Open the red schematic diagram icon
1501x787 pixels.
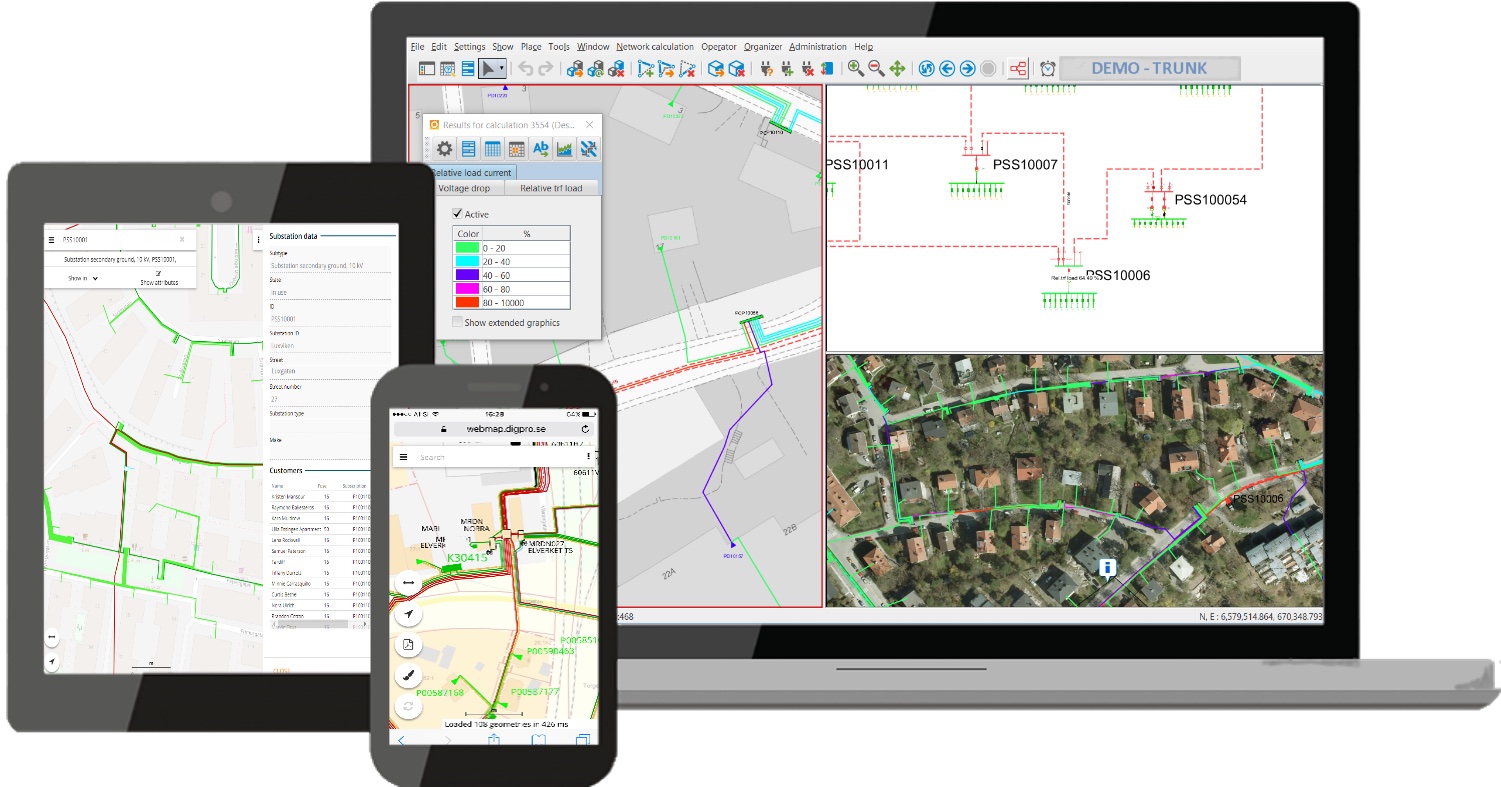(x=1018, y=69)
